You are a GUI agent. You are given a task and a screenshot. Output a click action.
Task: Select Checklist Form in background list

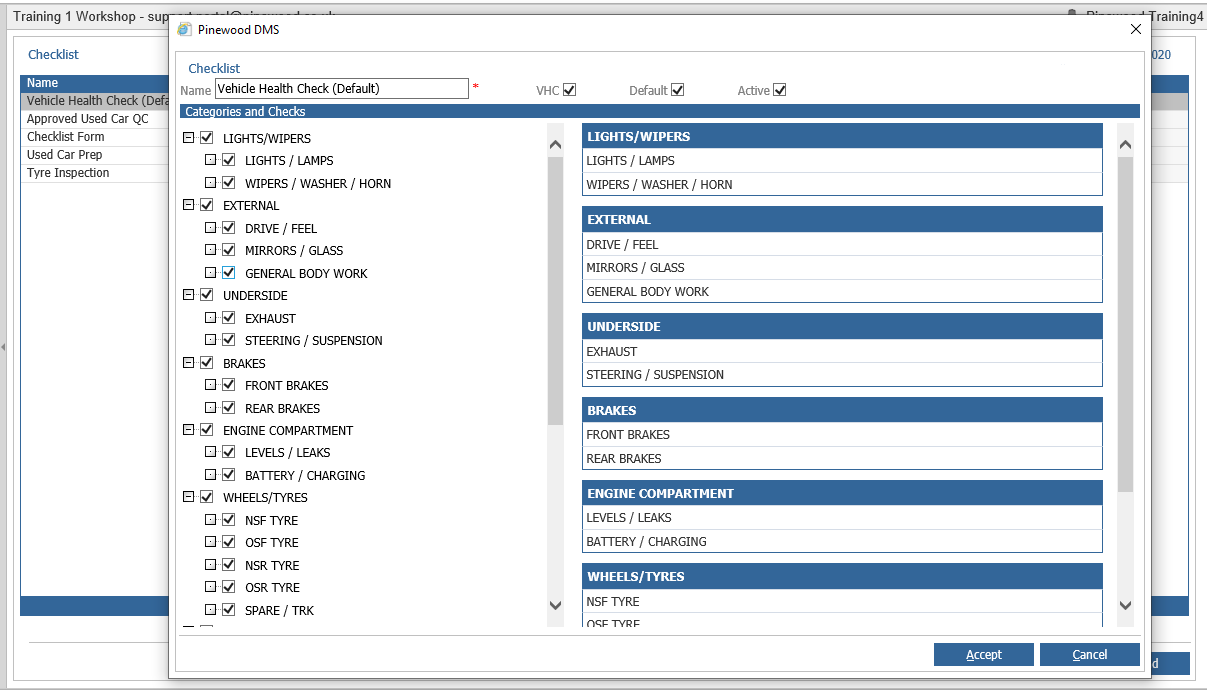65,137
